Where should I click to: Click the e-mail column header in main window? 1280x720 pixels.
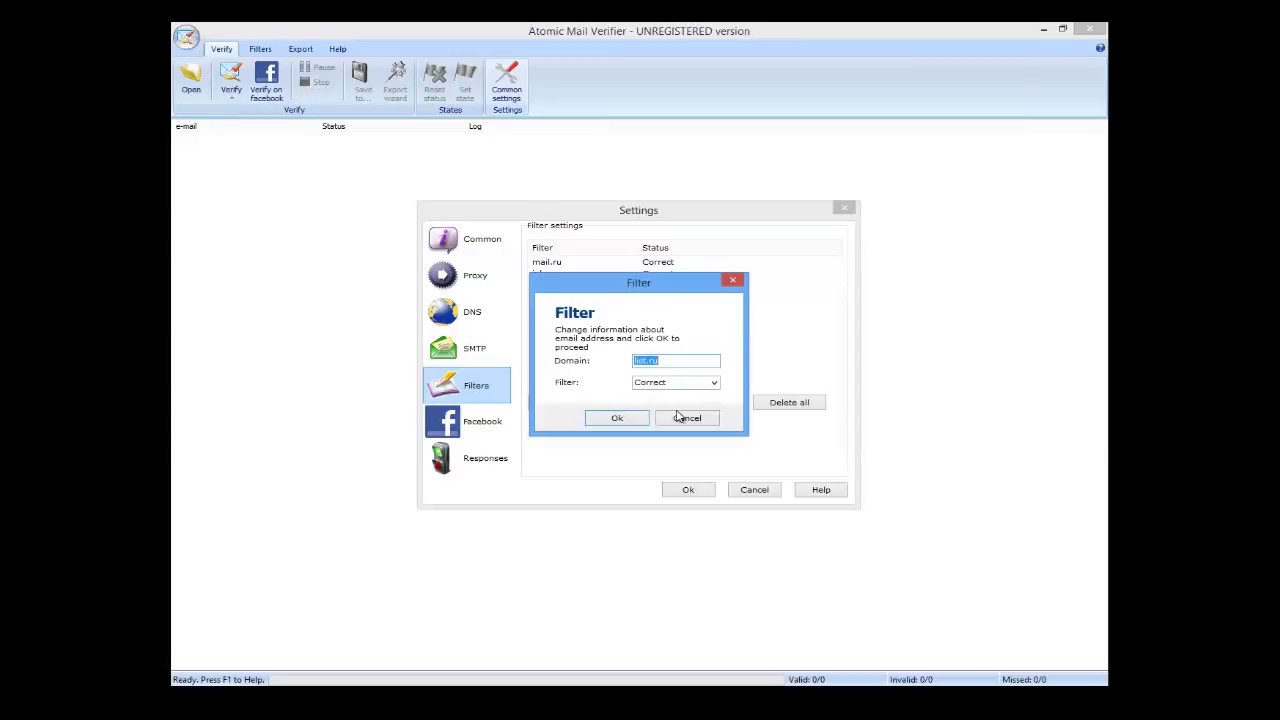(x=186, y=126)
